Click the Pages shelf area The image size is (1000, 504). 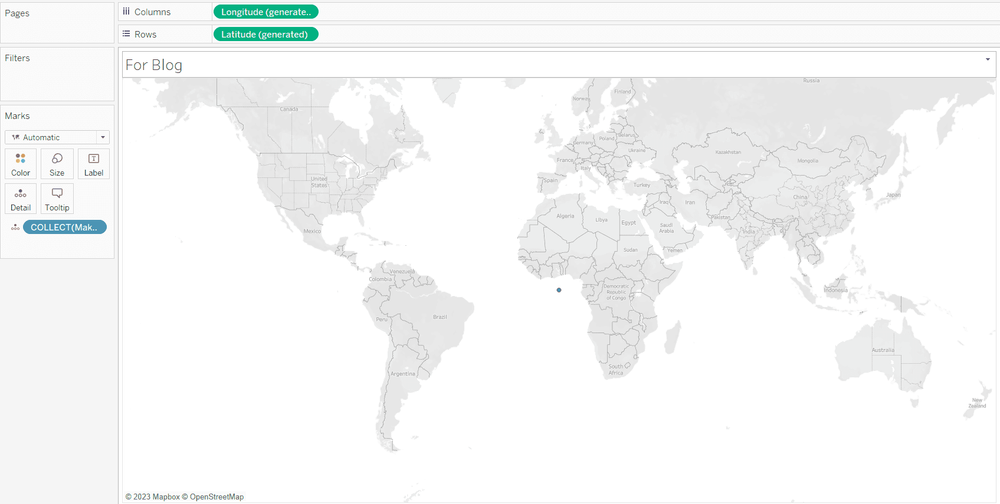tap(57, 25)
